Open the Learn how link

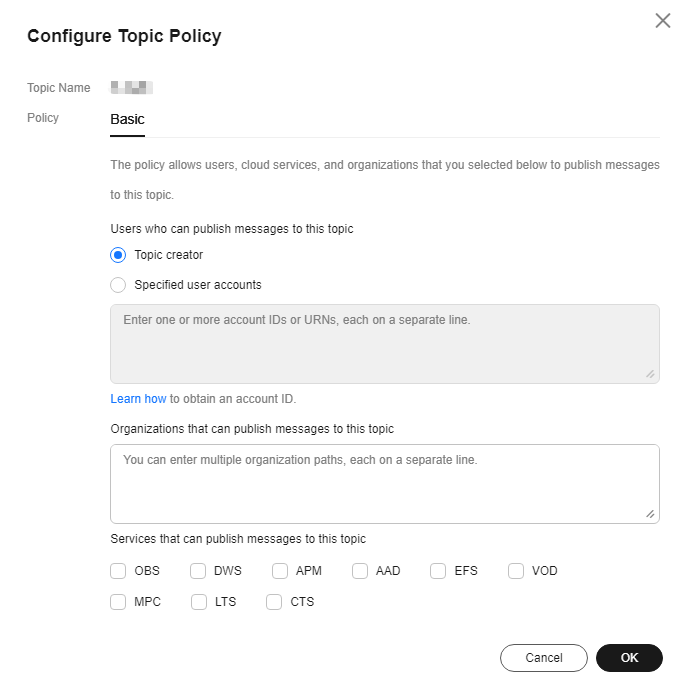click(x=138, y=399)
